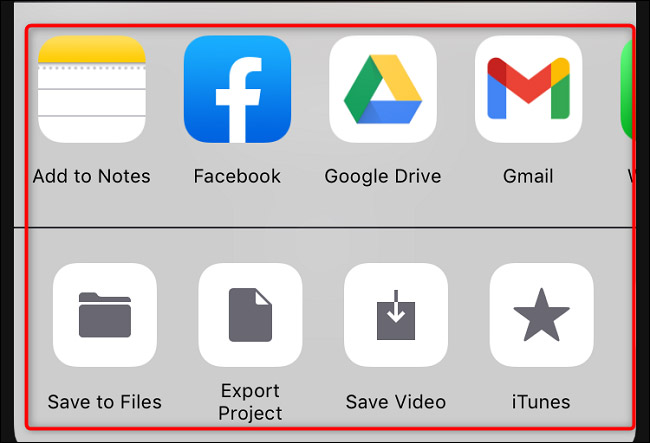Click the "Facebook" text label
The width and height of the screenshot is (650, 443).
pos(238,176)
